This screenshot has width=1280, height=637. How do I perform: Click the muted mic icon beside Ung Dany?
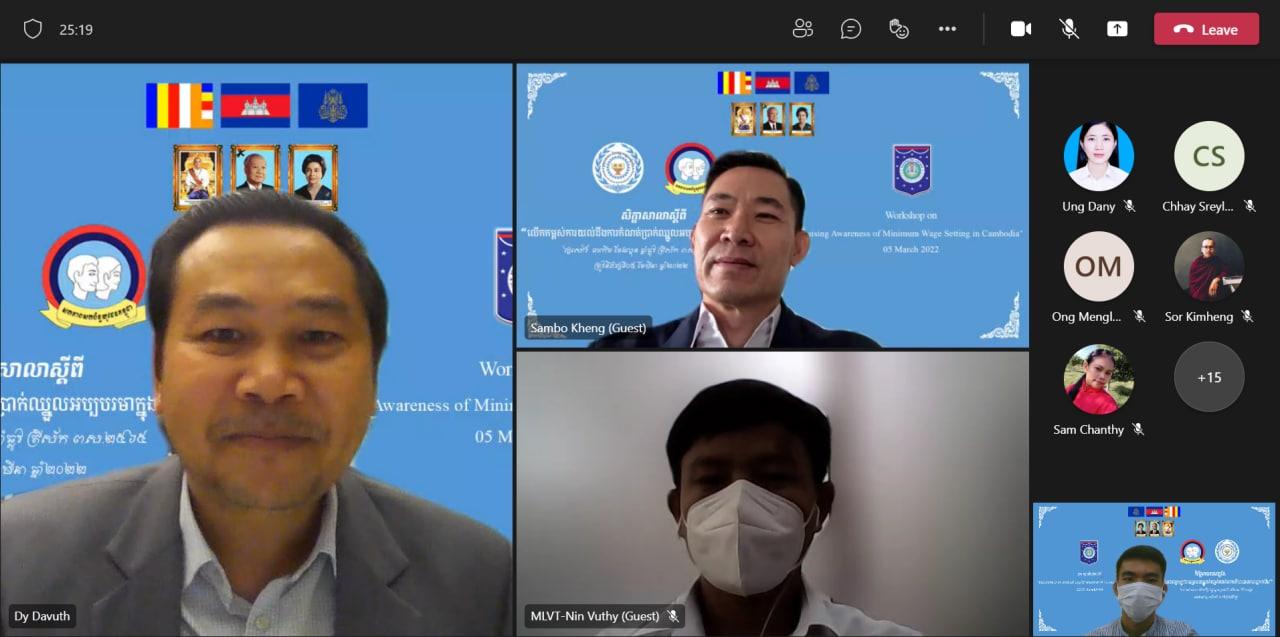(x=1129, y=206)
